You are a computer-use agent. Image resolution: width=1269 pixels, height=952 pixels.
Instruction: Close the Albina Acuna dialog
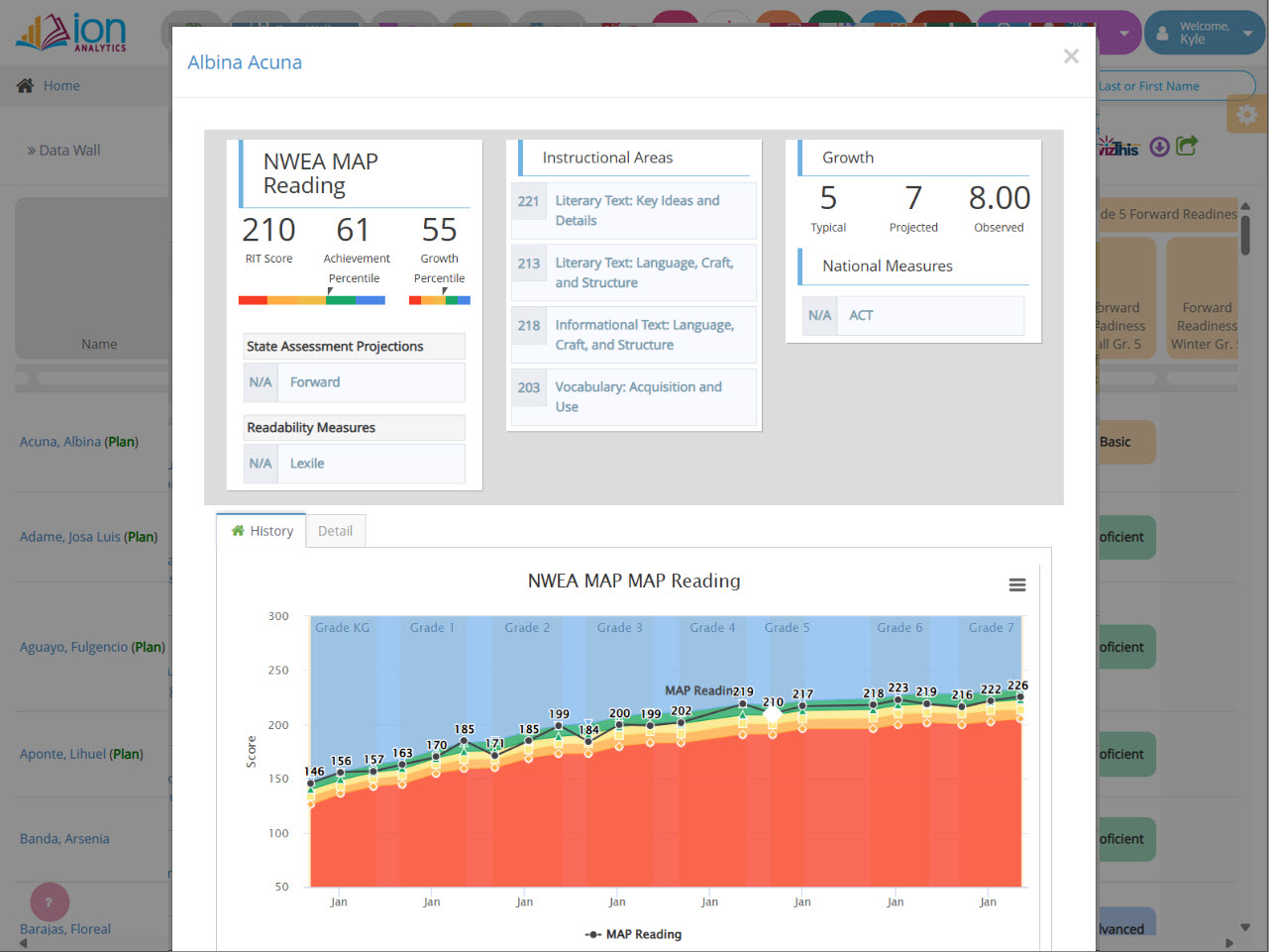1071,56
